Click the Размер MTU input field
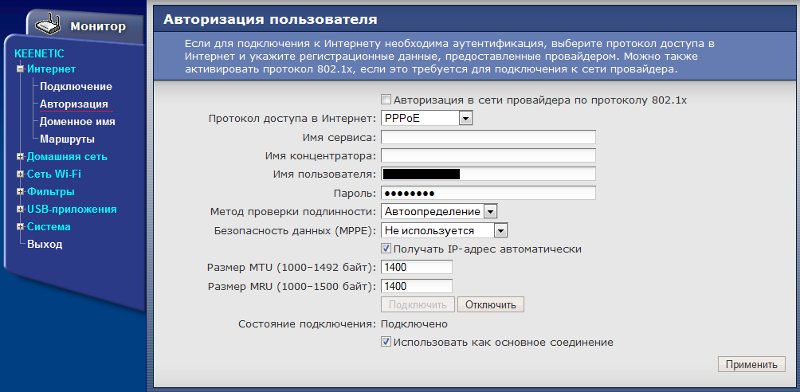Image resolution: width=800 pixels, height=392 pixels. pyautogui.click(x=417, y=267)
